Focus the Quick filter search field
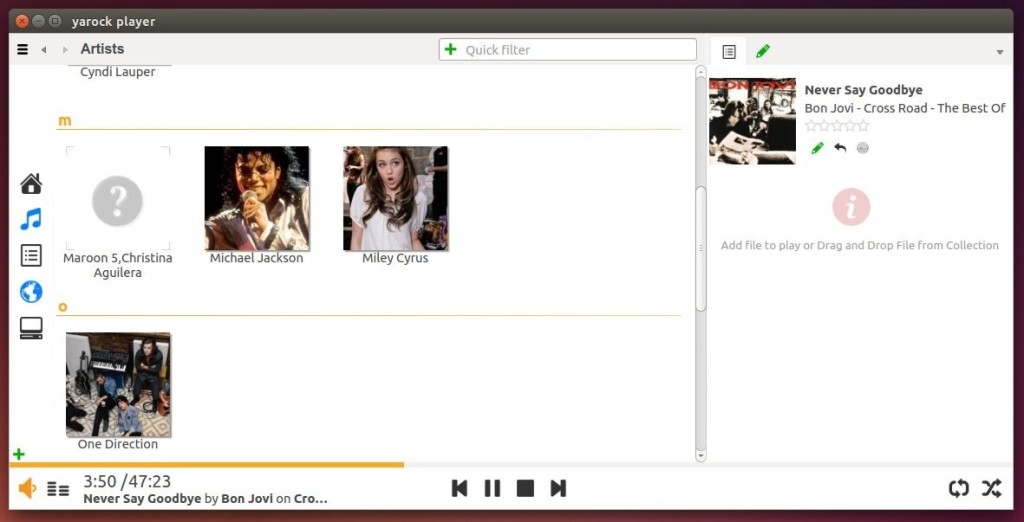Image resolution: width=1024 pixels, height=522 pixels. pyautogui.click(x=568, y=50)
